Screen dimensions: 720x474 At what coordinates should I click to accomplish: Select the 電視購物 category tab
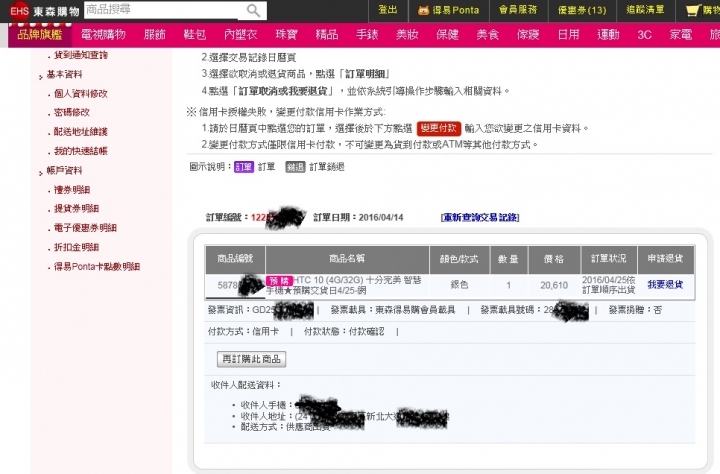[x=103, y=34]
